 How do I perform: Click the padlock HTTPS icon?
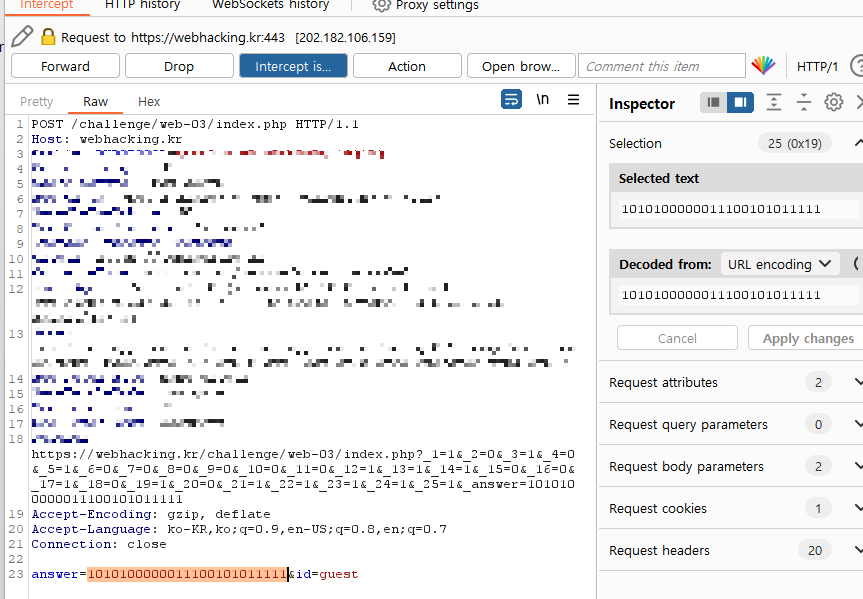coord(48,37)
